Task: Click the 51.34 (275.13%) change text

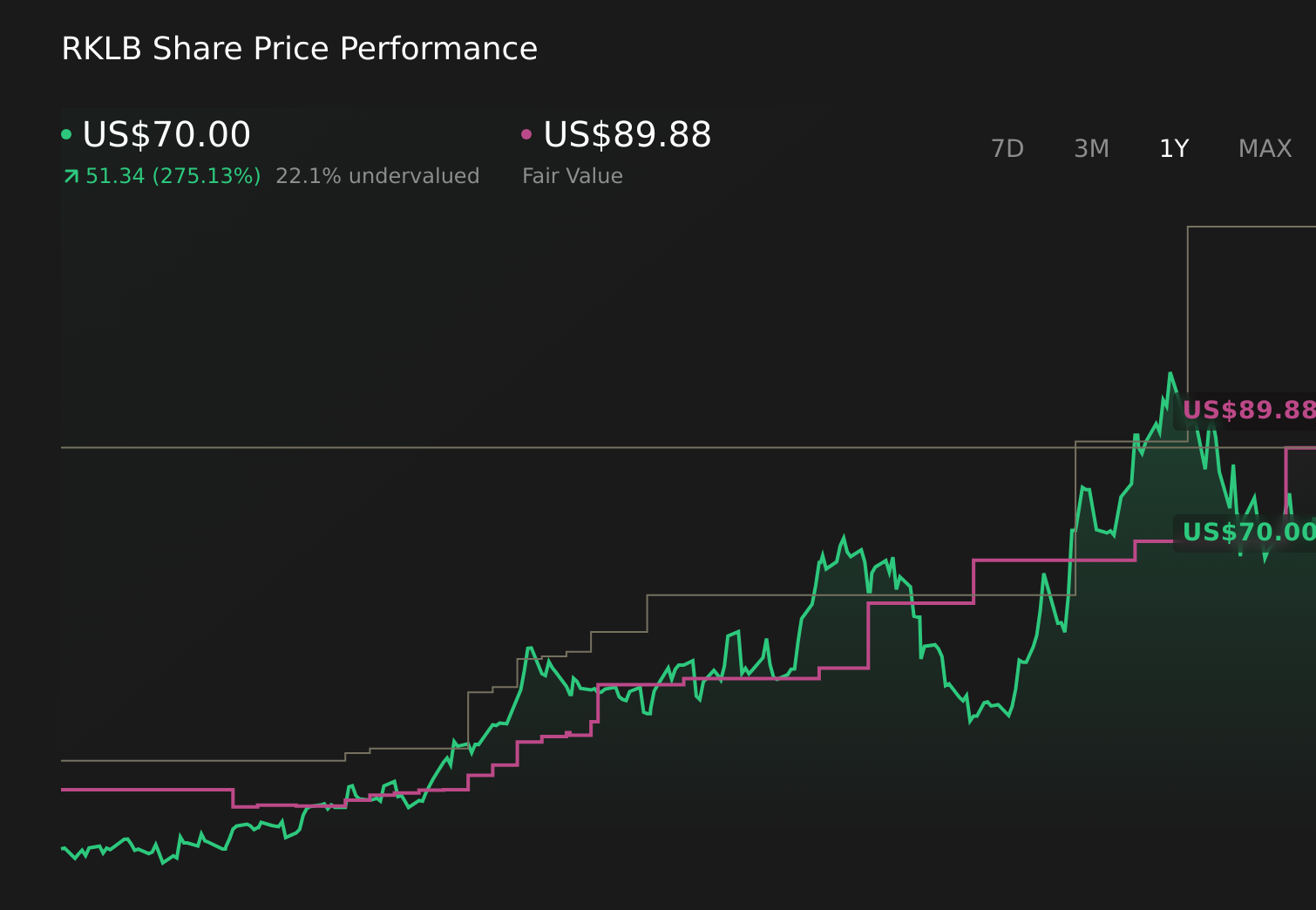Action: pyautogui.click(x=173, y=176)
